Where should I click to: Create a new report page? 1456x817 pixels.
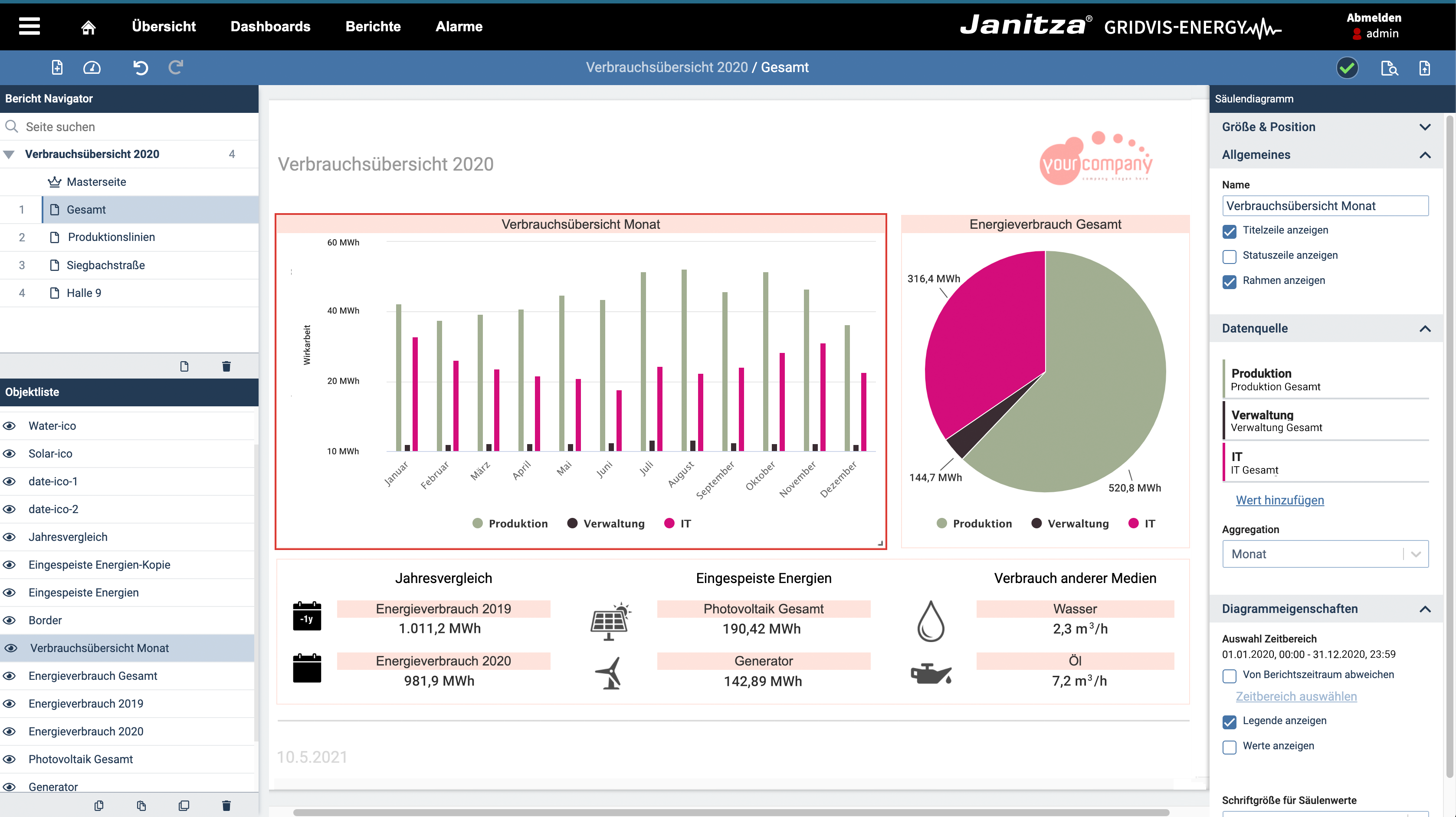tap(56, 67)
